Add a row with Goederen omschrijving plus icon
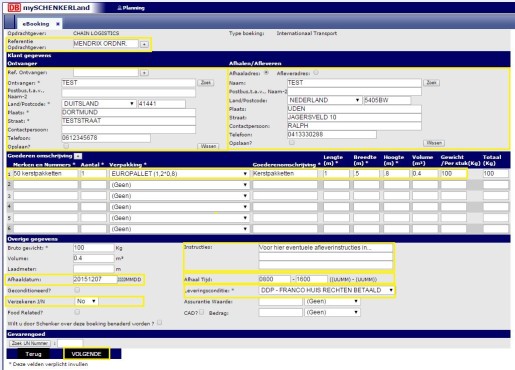Image resolution: width=515 pixels, height=370 pixels. (78, 156)
